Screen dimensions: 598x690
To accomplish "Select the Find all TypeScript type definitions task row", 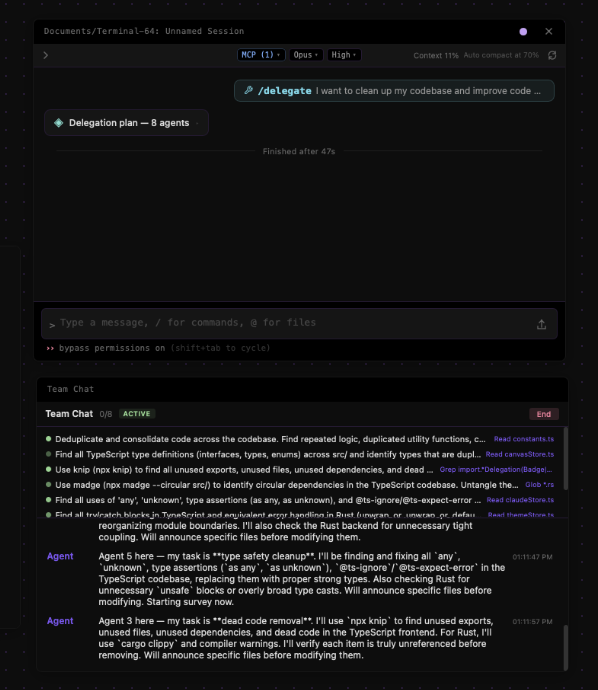I will 300,454.
